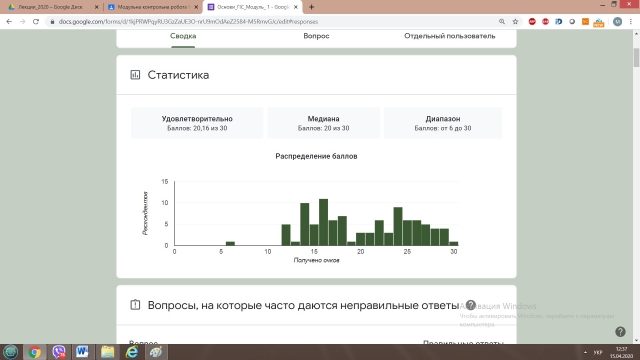This screenshot has height=360, width=640.
Task: Go back to the previous page
Action: pos(9,22)
